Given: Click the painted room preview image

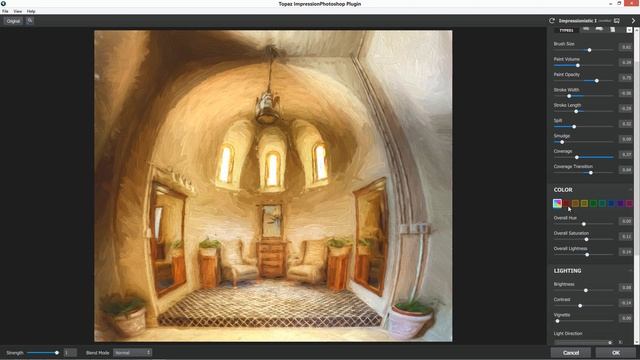Looking at the screenshot, I should coord(273,186).
